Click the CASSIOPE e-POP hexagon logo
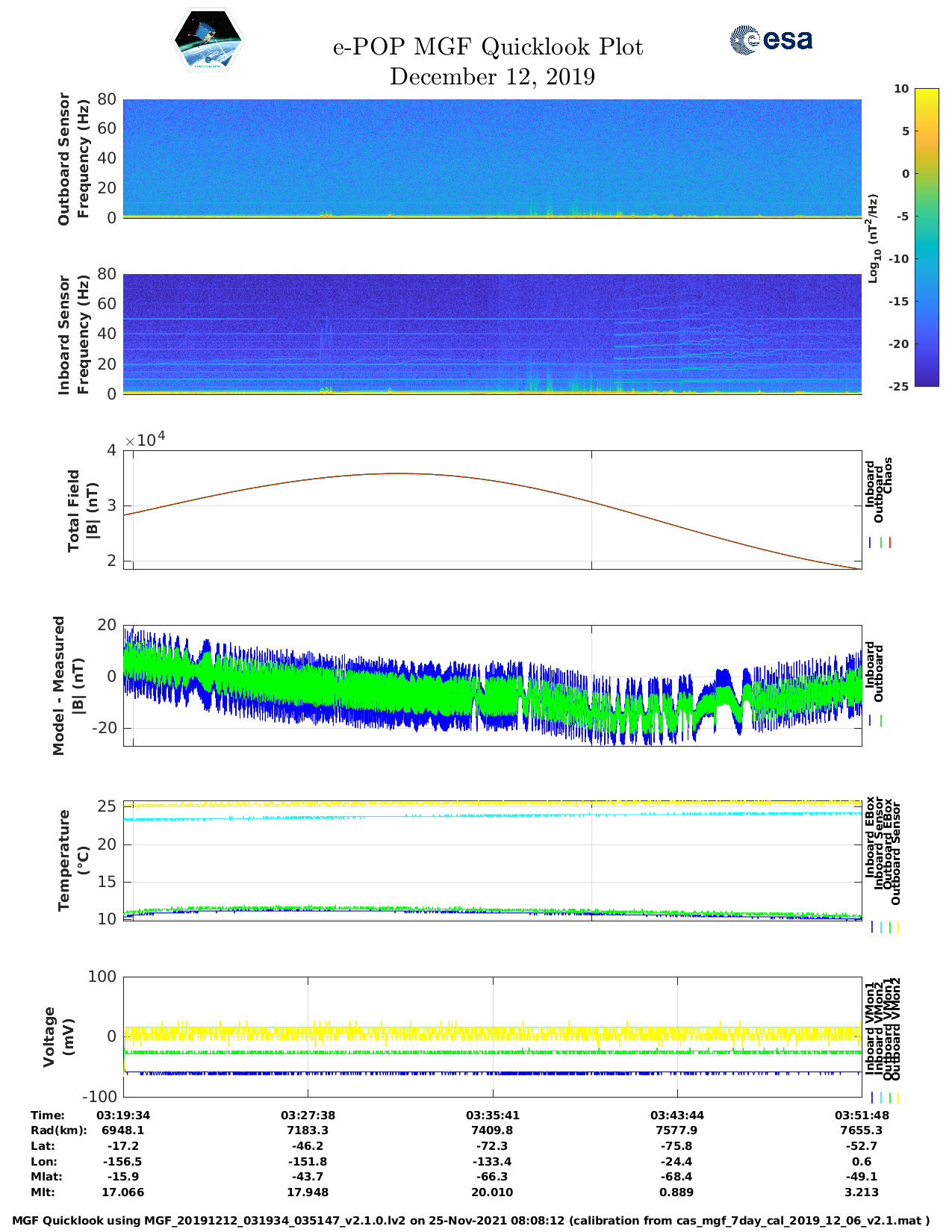The image size is (952, 1232). tap(208, 41)
